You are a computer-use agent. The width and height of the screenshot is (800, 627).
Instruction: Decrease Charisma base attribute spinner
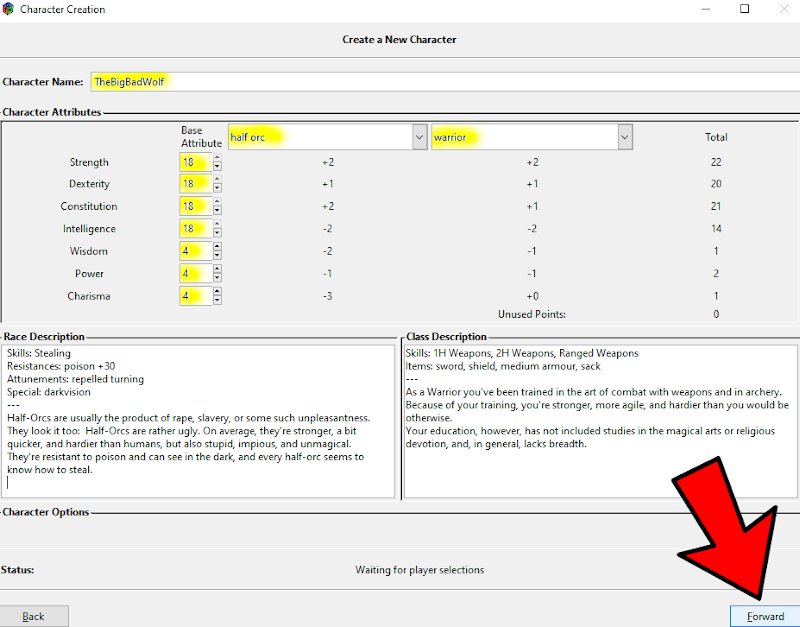(218, 301)
